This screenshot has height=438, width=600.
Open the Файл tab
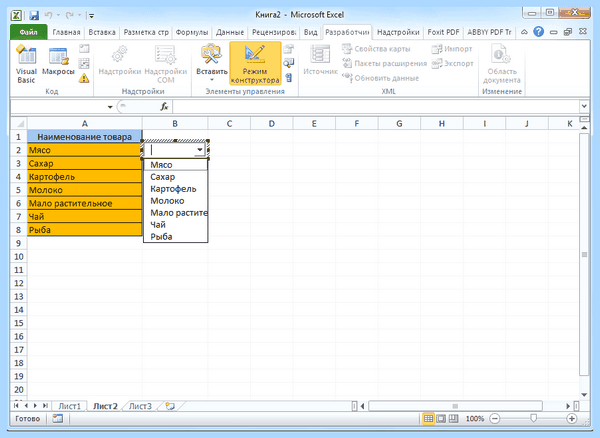pos(29,32)
